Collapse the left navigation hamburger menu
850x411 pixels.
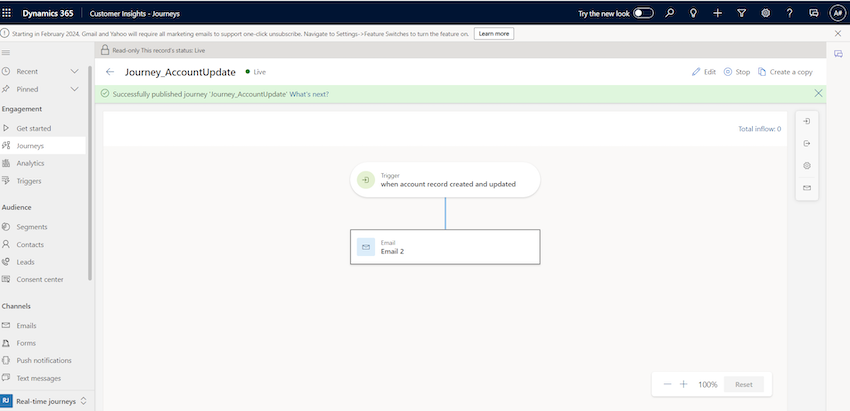[x=6, y=53]
